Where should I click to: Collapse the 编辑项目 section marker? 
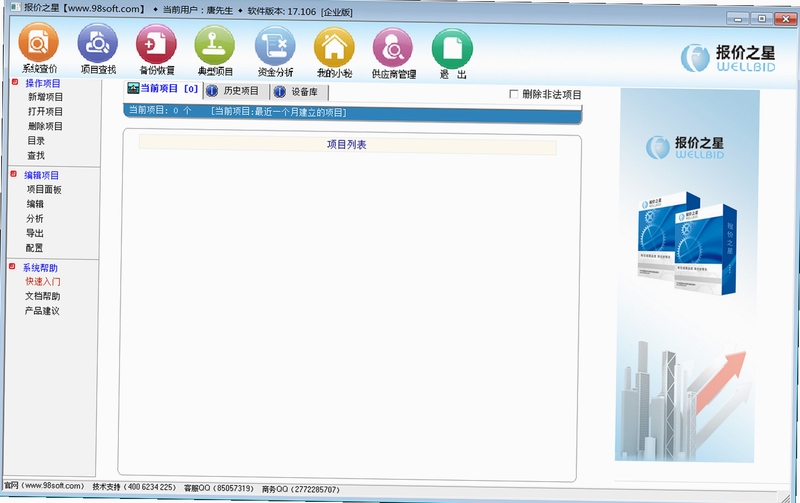tap(14, 174)
